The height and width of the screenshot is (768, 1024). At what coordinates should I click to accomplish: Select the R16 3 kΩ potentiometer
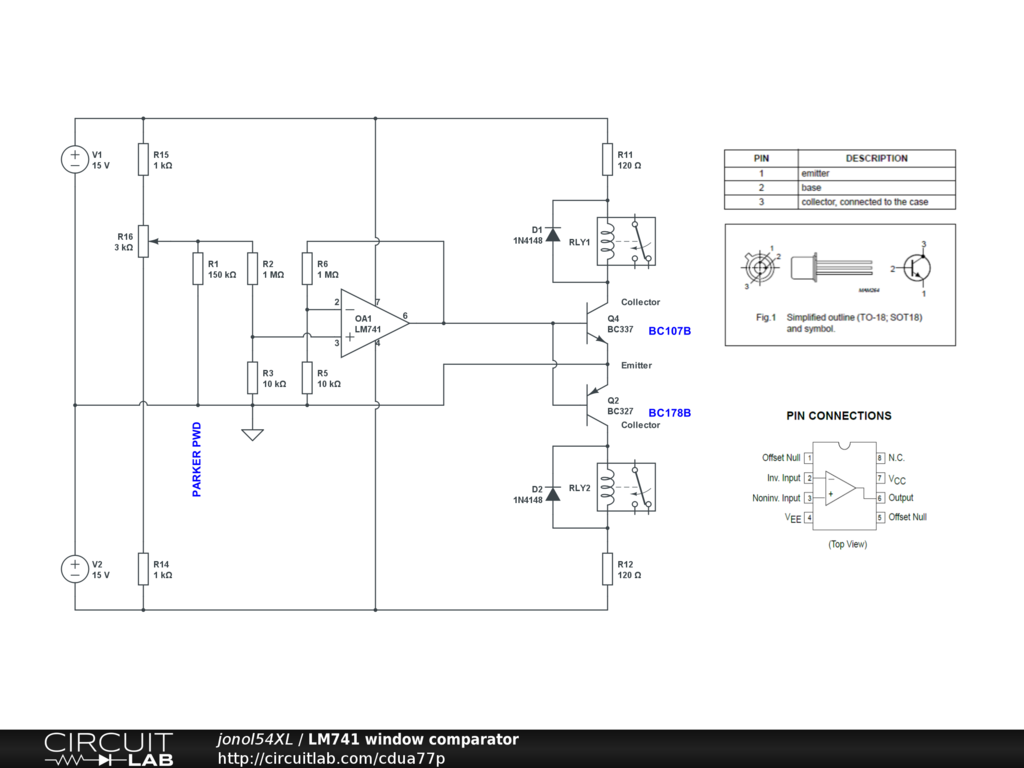tap(143, 241)
